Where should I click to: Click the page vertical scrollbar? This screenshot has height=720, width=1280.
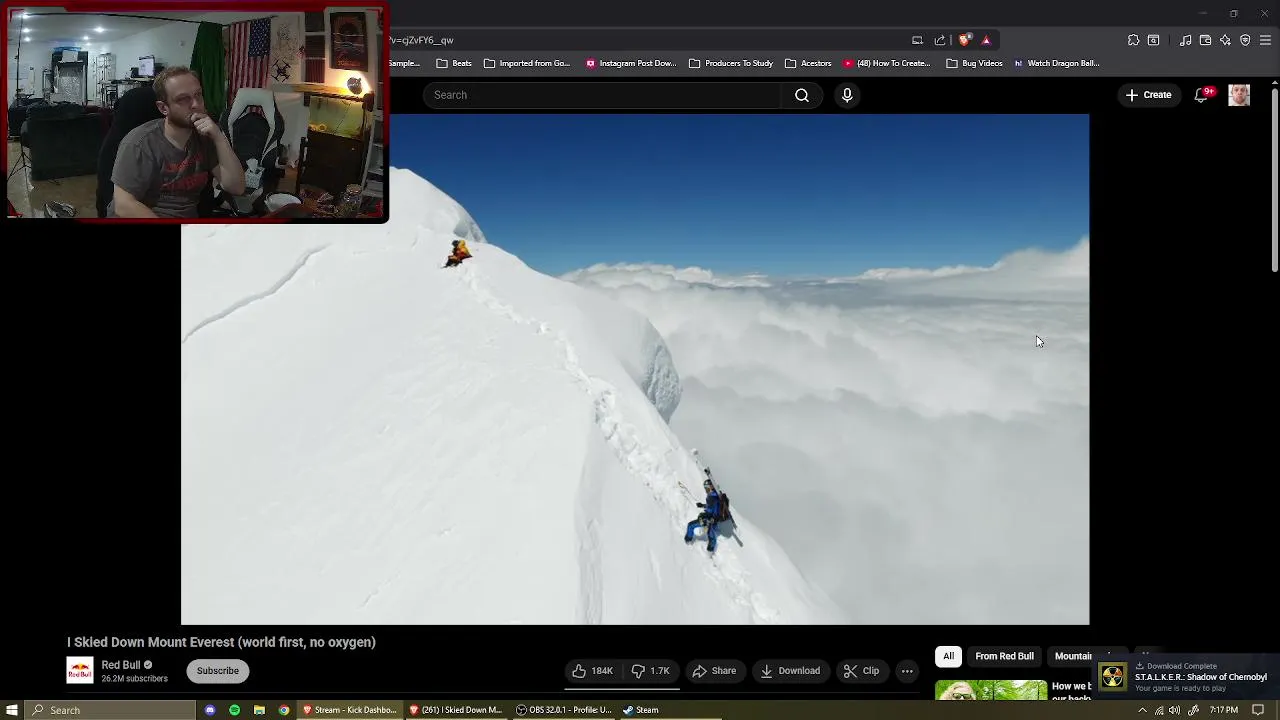click(1275, 180)
